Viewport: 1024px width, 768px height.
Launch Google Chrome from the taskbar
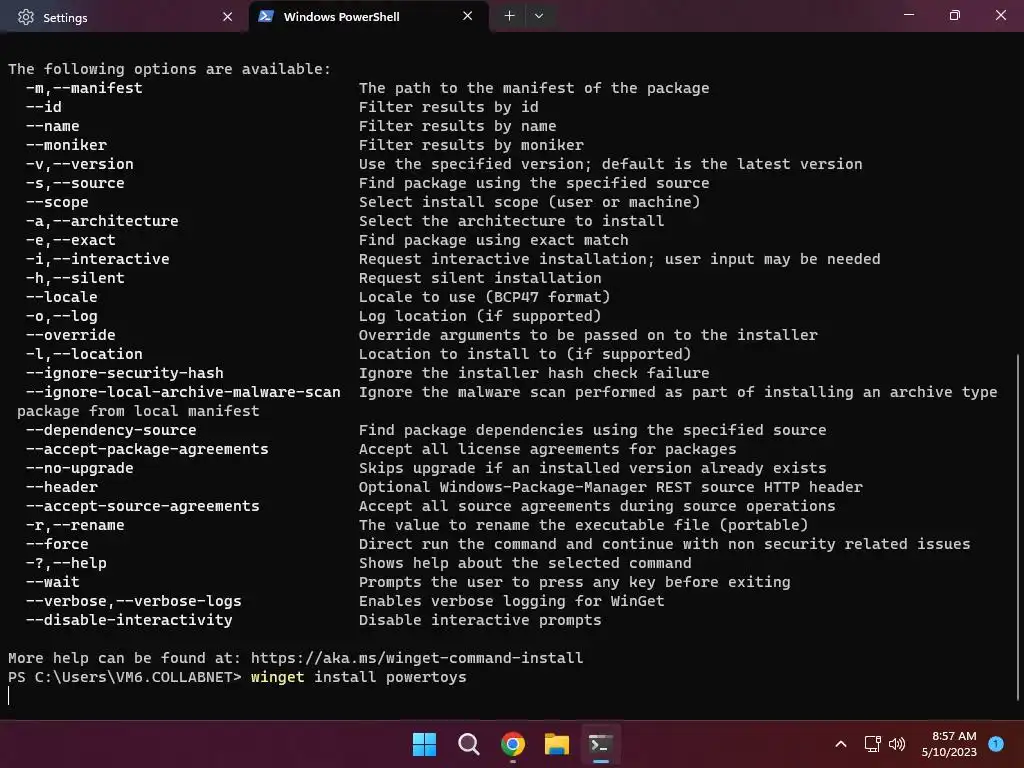pyautogui.click(x=513, y=744)
